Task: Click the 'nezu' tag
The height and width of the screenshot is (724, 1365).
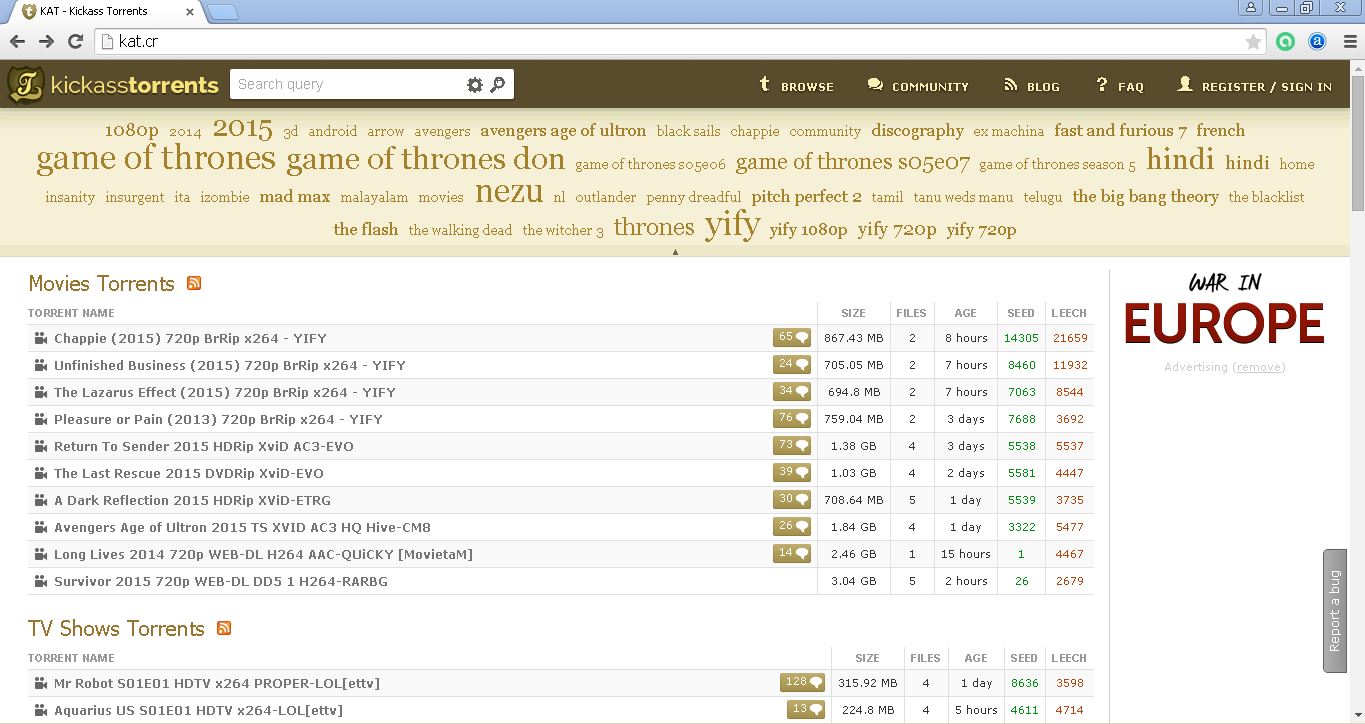Action: pos(509,192)
